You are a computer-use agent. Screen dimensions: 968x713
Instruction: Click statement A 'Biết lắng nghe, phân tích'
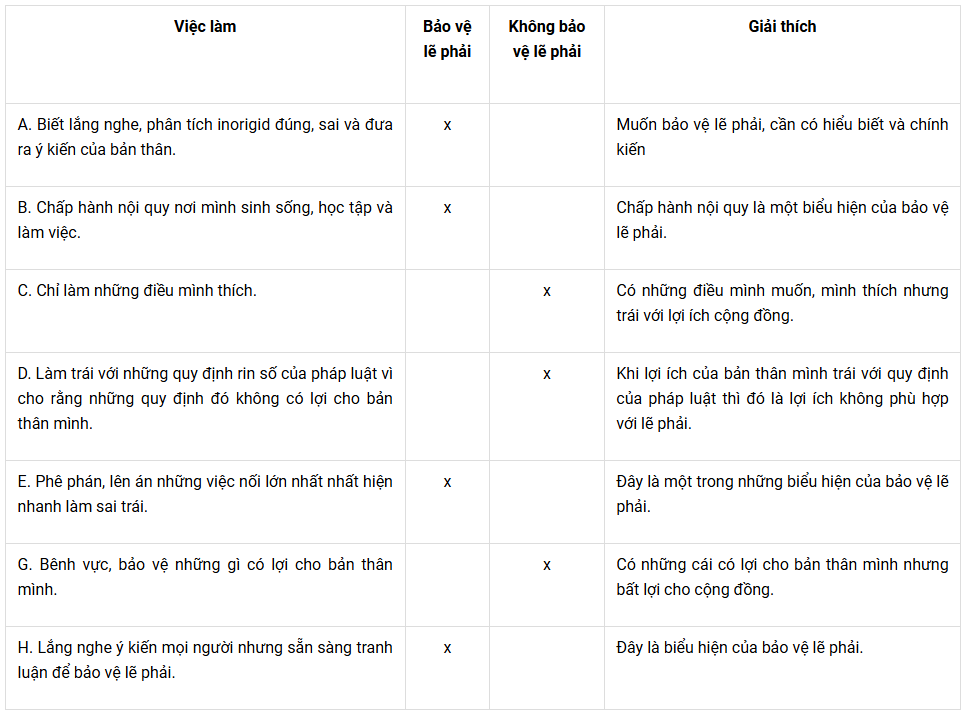[205, 137]
